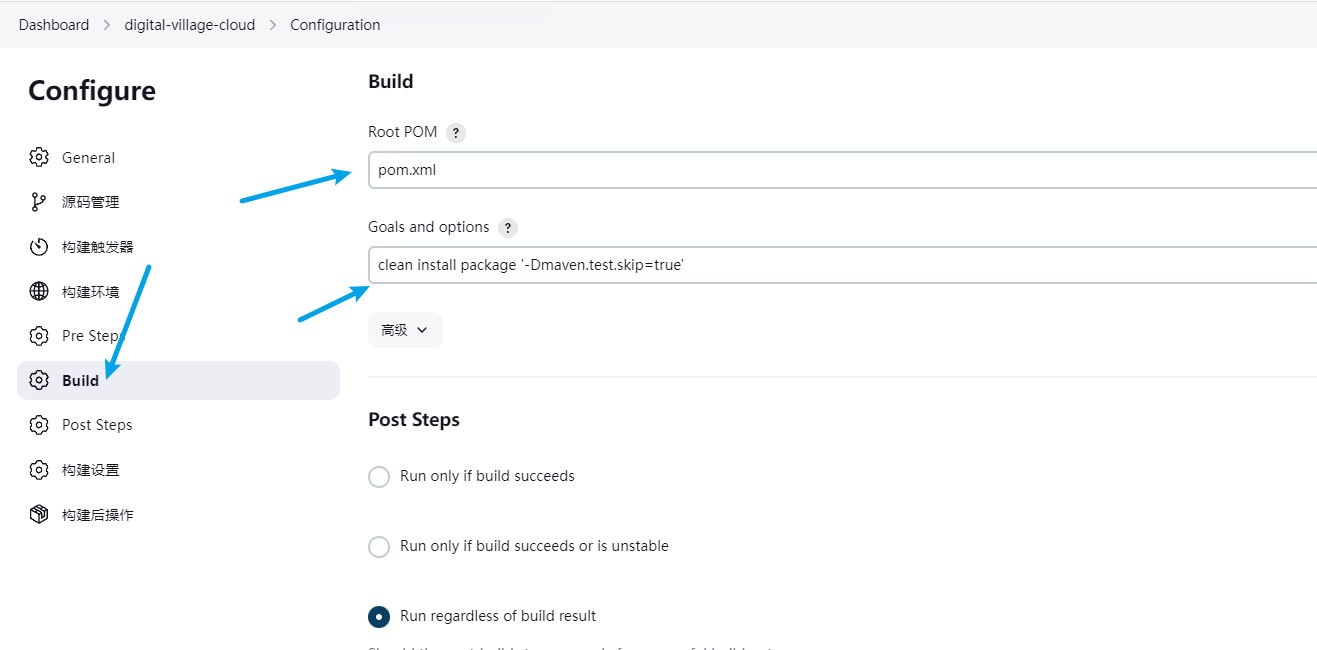The width and height of the screenshot is (1317, 650).
Task: Click the 构建环境 globe icon
Action: click(39, 291)
